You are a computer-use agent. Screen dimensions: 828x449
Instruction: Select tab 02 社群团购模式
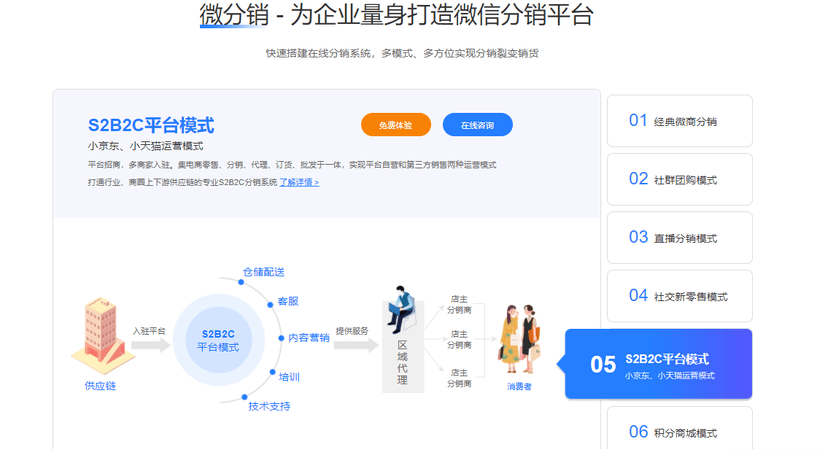(x=680, y=180)
